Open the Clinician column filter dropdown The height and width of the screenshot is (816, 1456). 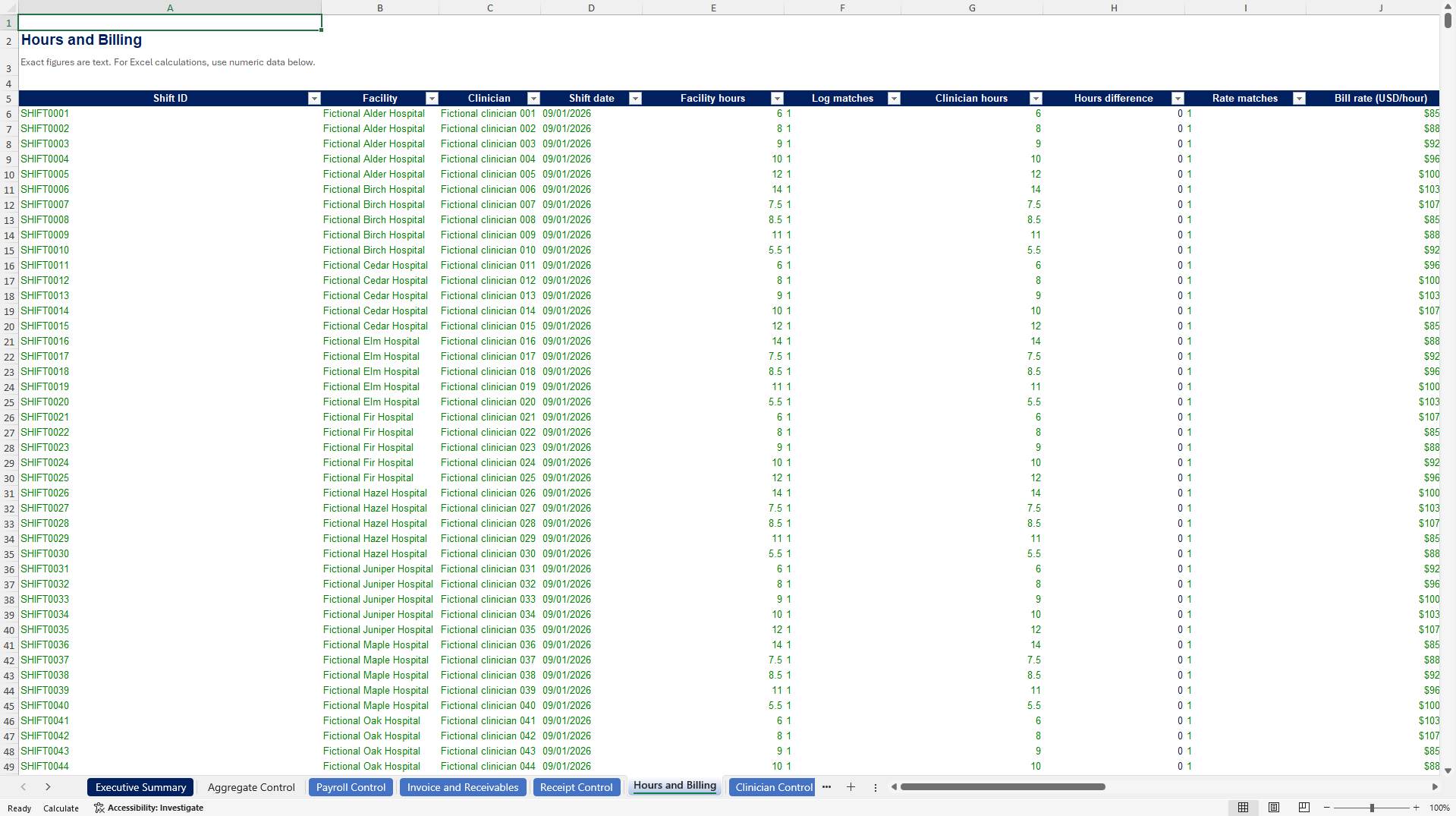[x=533, y=99]
